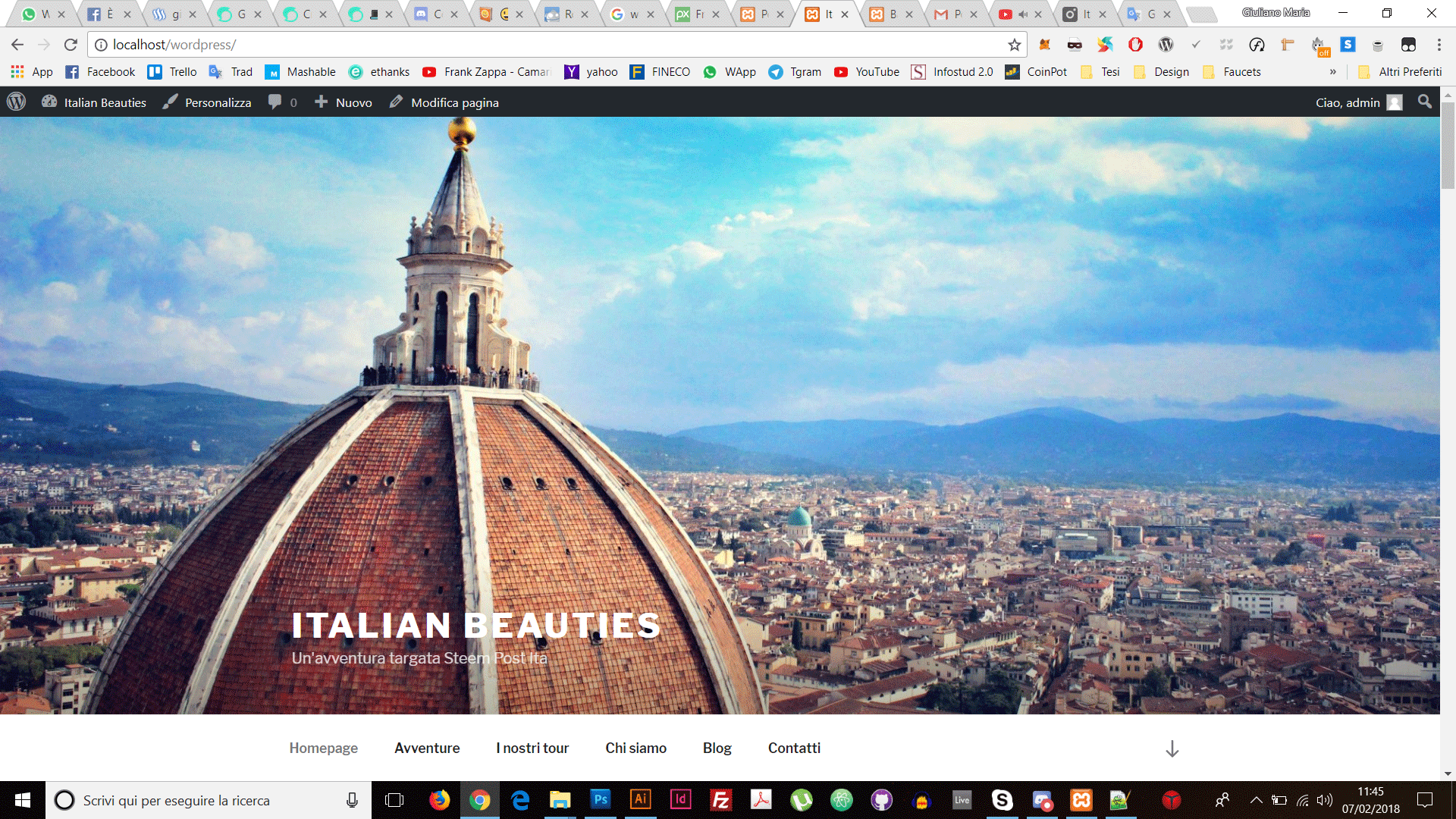Click the WordPress logo in admin bar

16,102
